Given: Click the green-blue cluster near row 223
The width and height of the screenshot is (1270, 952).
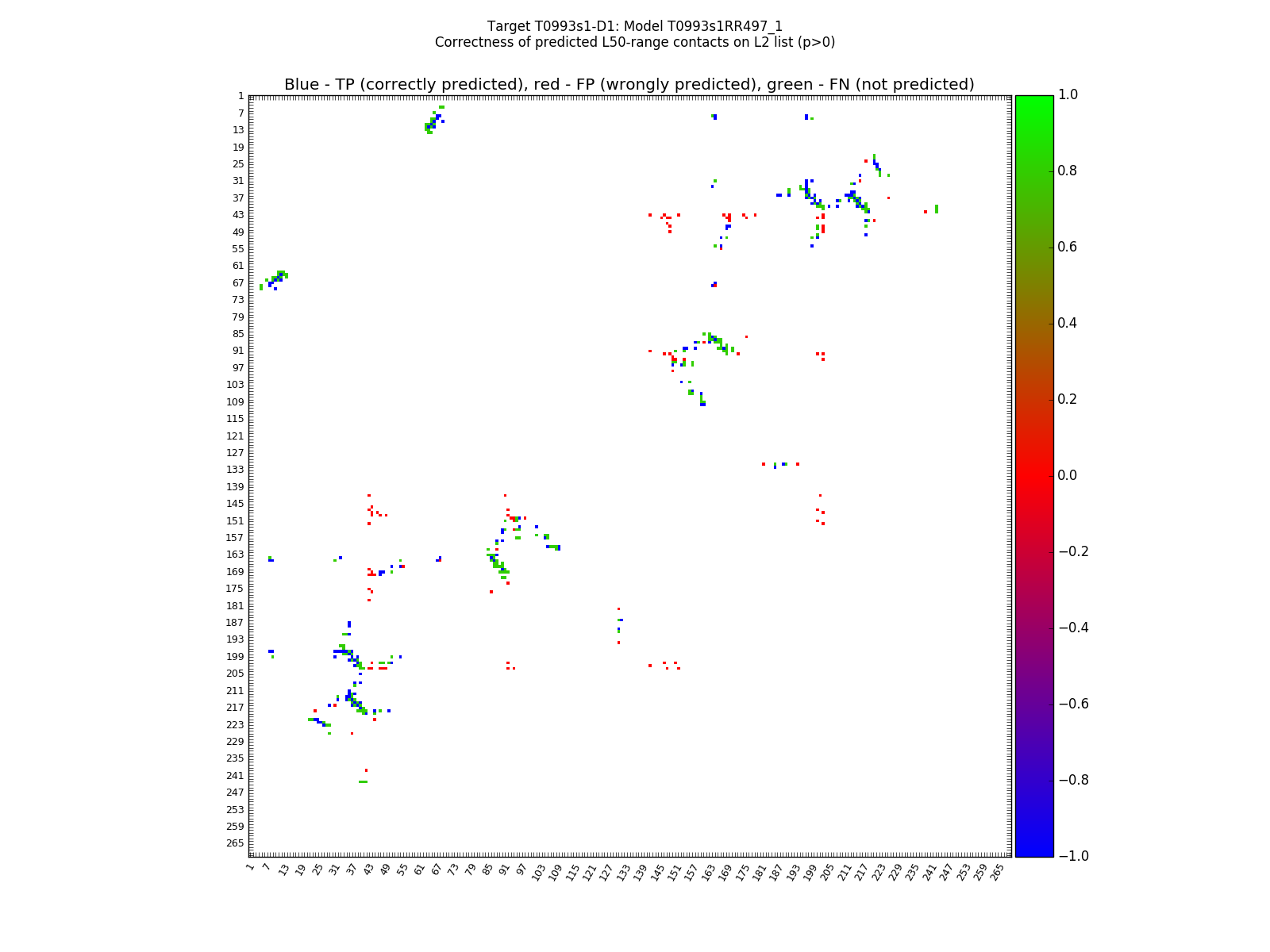Looking at the screenshot, I should [318, 721].
